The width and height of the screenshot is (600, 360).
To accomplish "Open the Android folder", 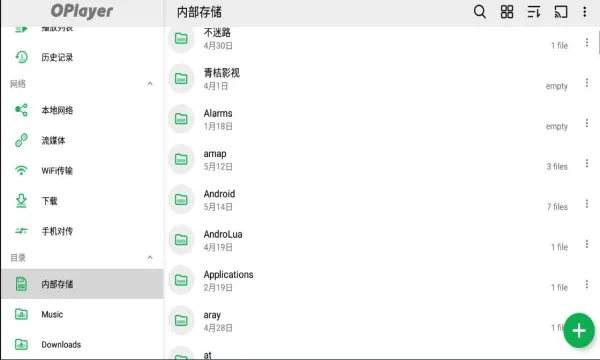I will (x=381, y=200).
